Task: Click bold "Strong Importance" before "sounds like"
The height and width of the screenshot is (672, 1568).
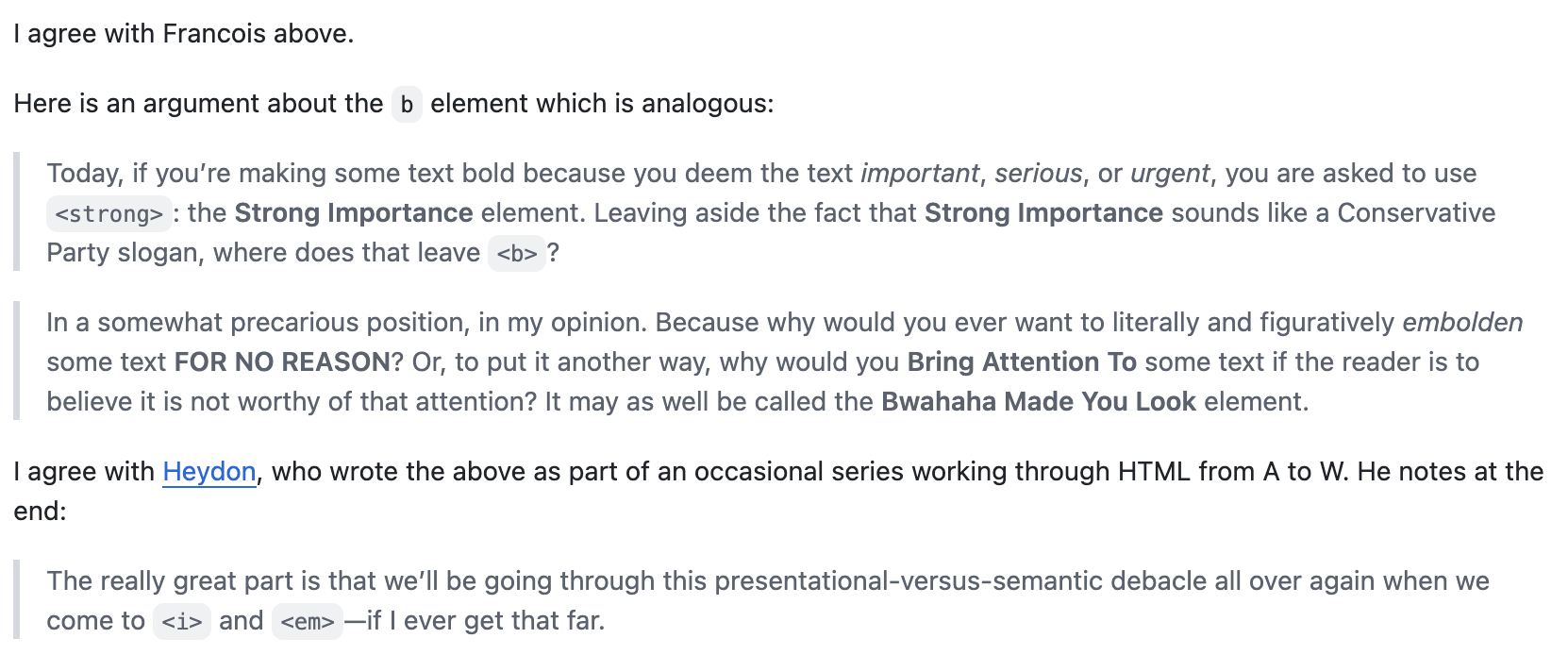Action: tap(1043, 213)
